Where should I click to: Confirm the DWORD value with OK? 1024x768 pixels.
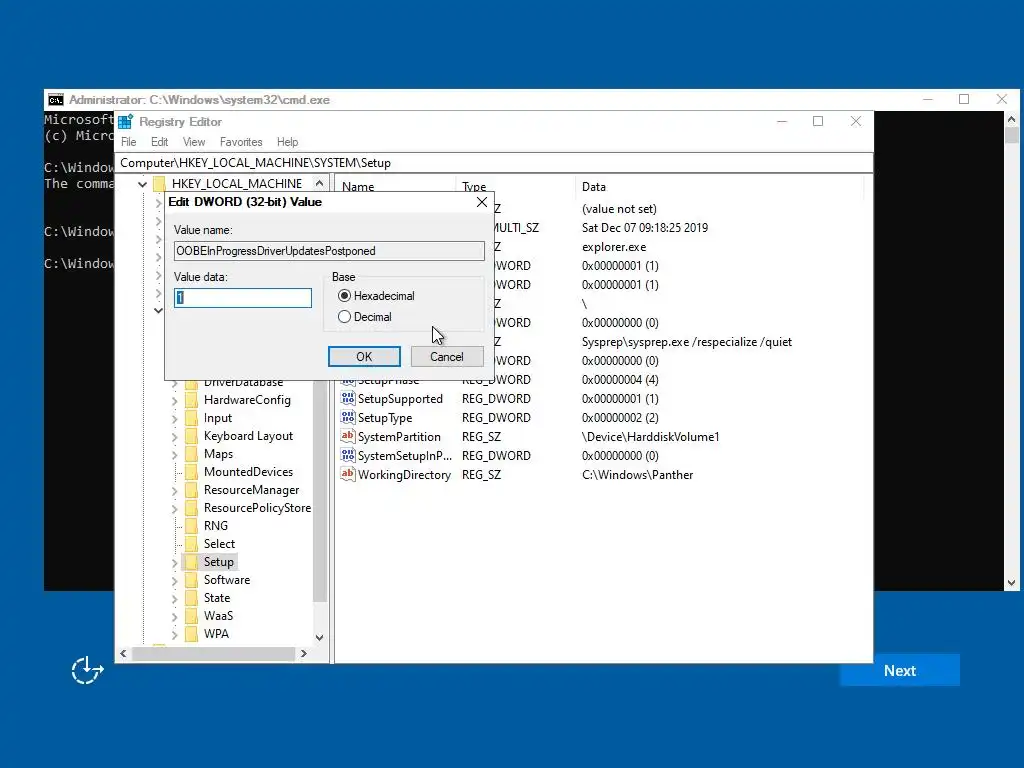point(364,357)
